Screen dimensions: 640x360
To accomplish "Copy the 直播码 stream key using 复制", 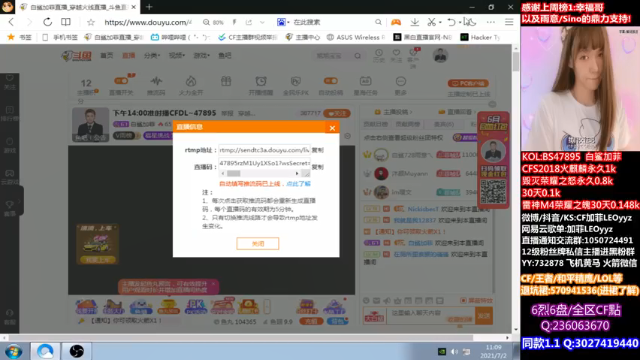I will point(317,167).
